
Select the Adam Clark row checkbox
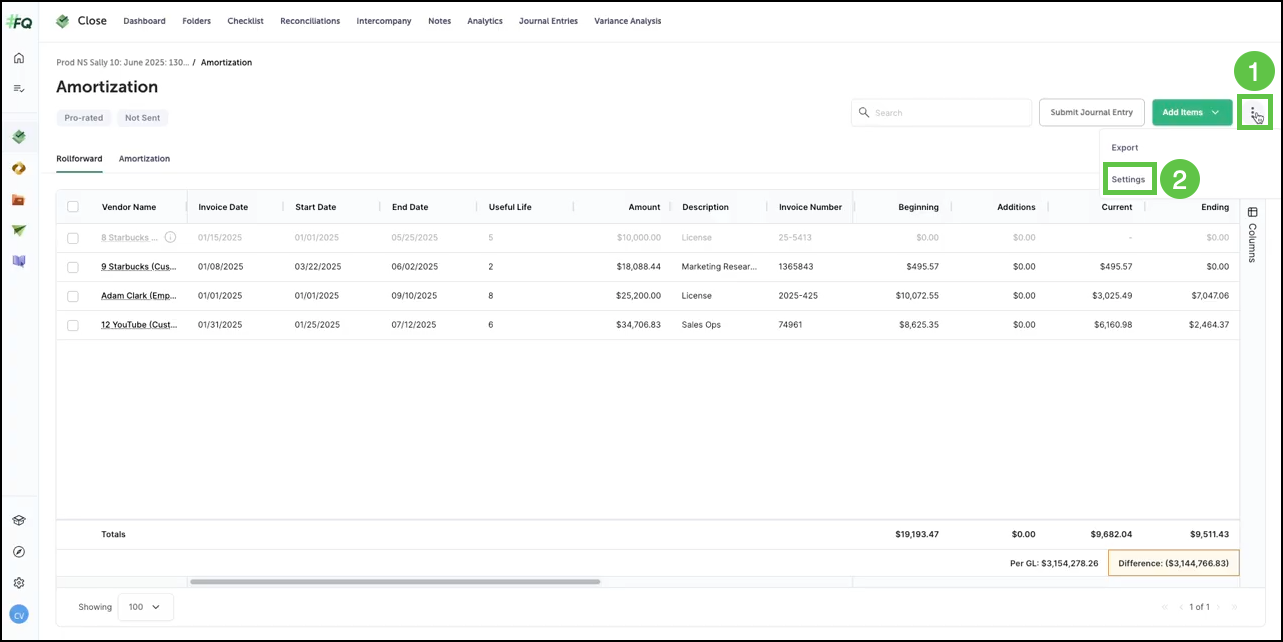point(73,296)
